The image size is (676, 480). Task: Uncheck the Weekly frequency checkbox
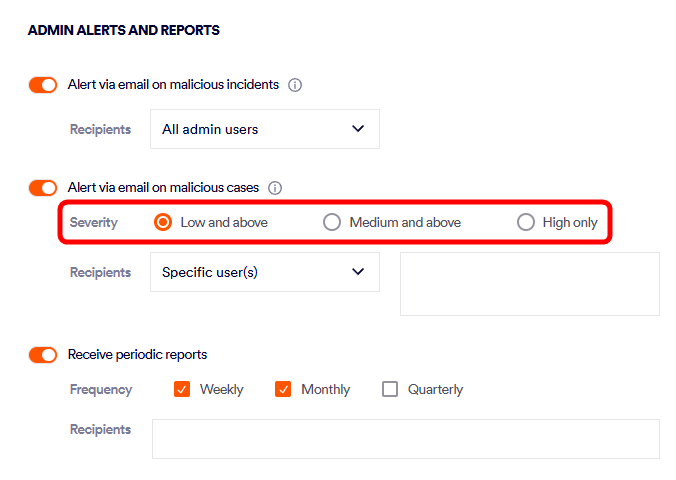pyautogui.click(x=182, y=389)
